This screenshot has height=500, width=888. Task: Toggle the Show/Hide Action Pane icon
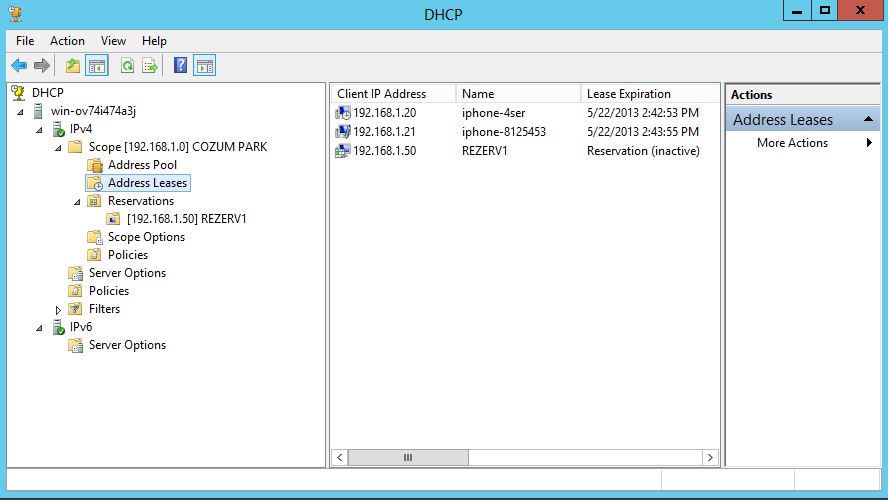[x=204, y=66]
